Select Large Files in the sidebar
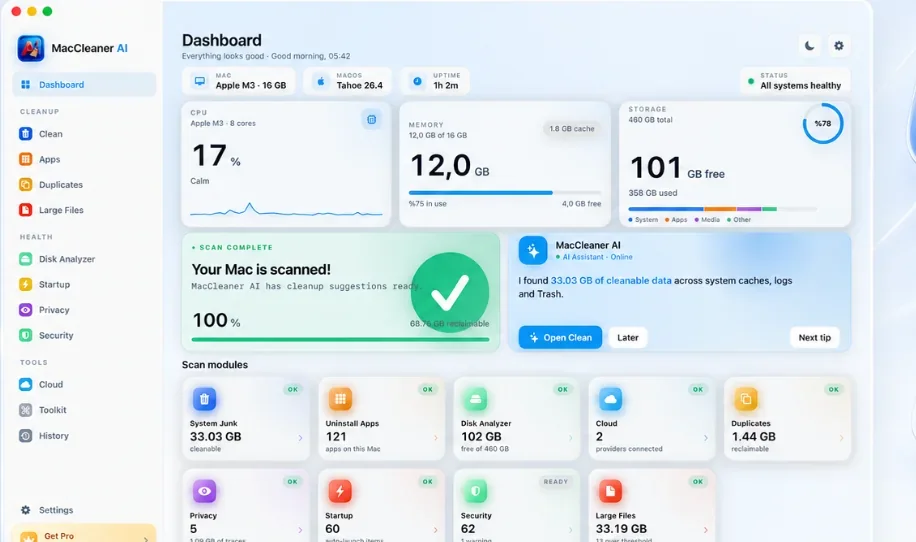This screenshot has width=916, height=542. [x=84, y=210]
